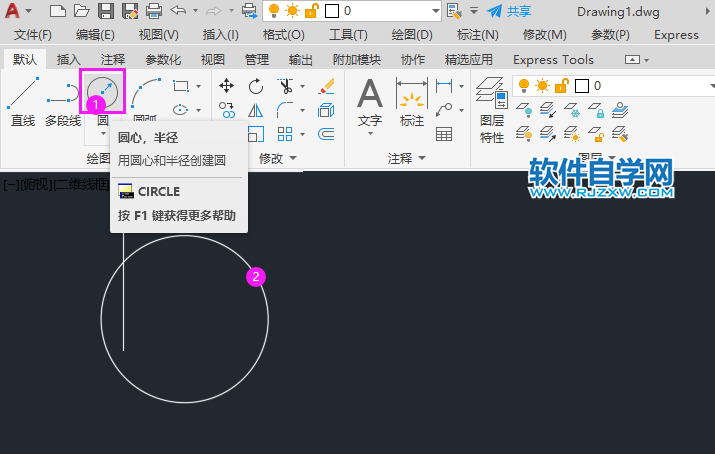The height and width of the screenshot is (454, 715).
Task: Click the Share (共享) button
Action: click(x=510, y=11)
